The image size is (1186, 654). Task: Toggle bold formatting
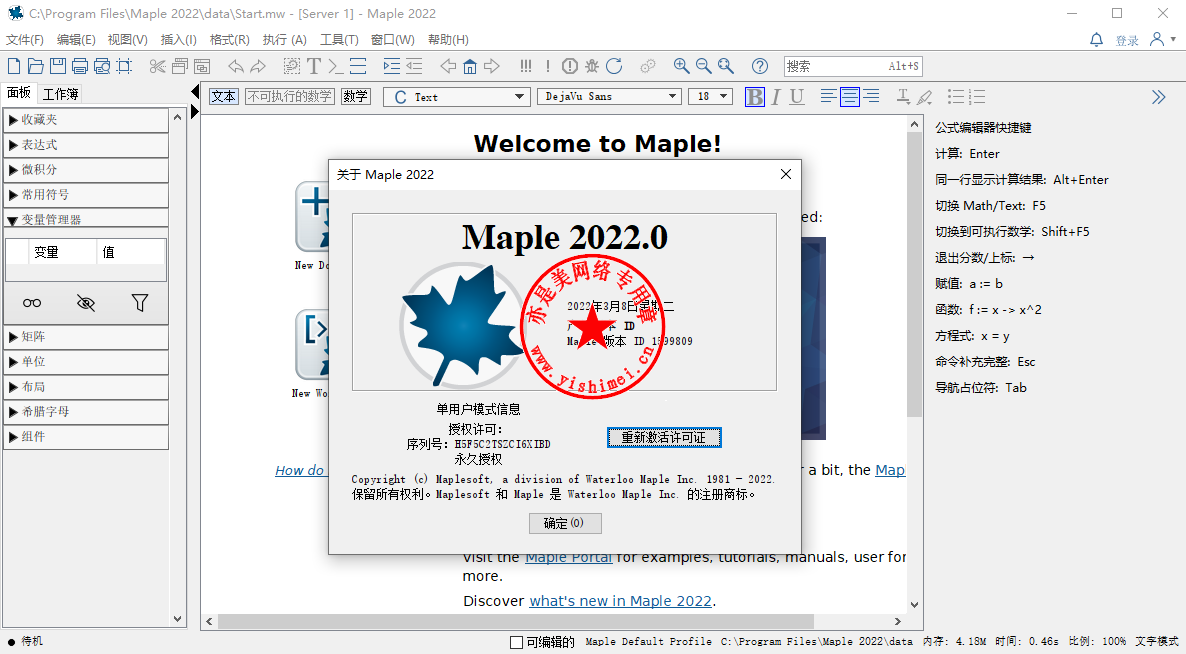tap(755, 97)
